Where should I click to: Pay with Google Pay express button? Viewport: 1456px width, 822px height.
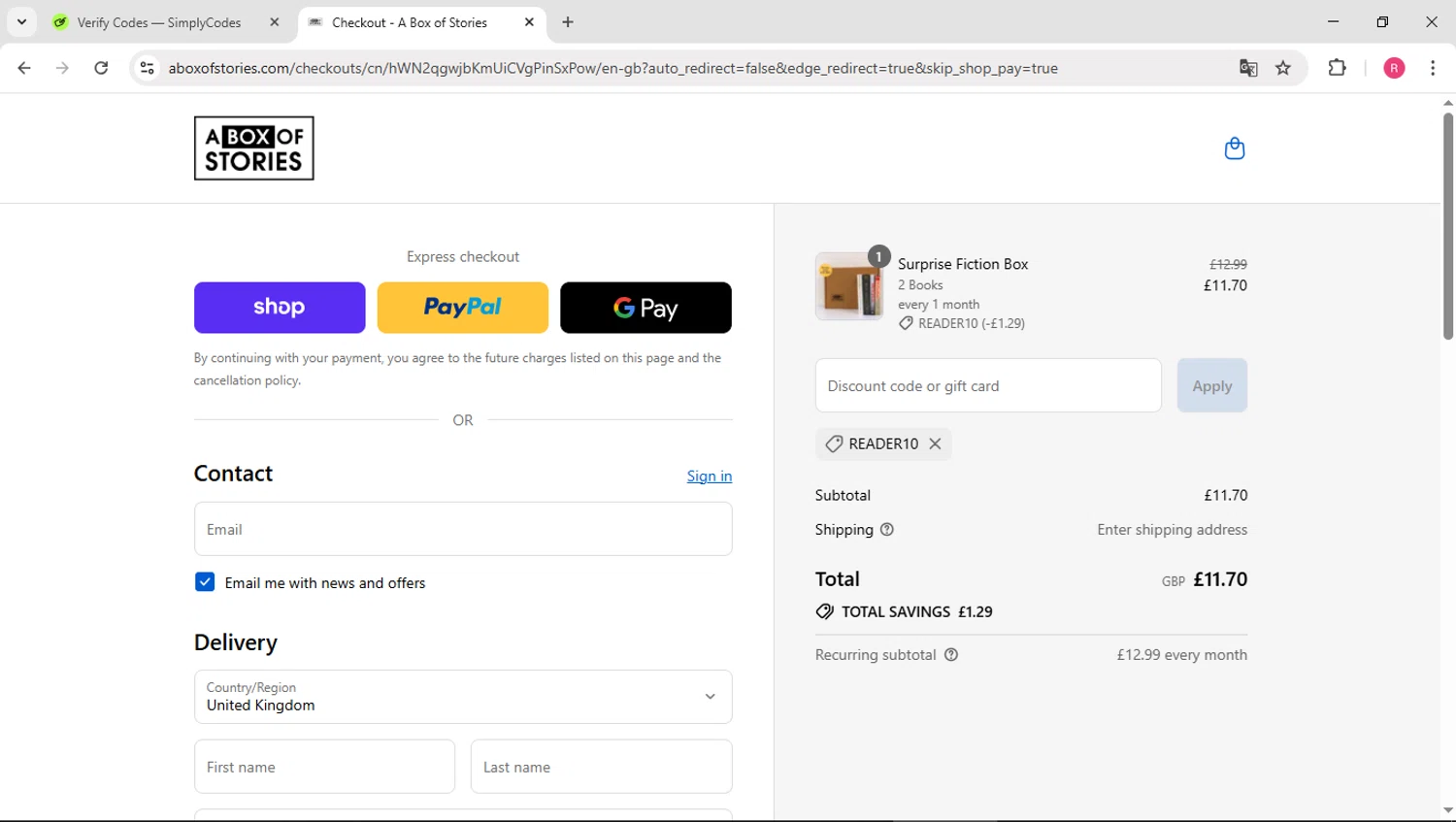point(645,308)
